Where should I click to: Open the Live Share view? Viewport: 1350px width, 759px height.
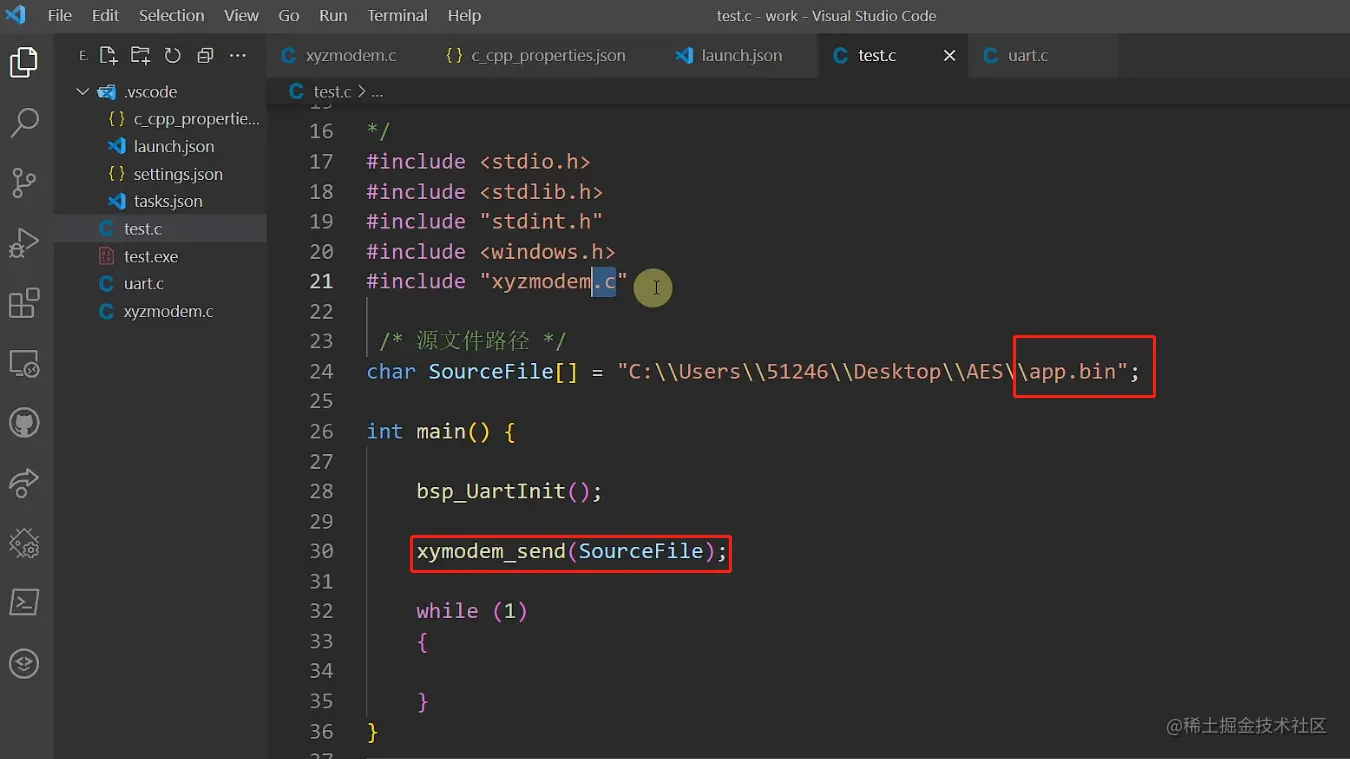[x=24, y=483]
